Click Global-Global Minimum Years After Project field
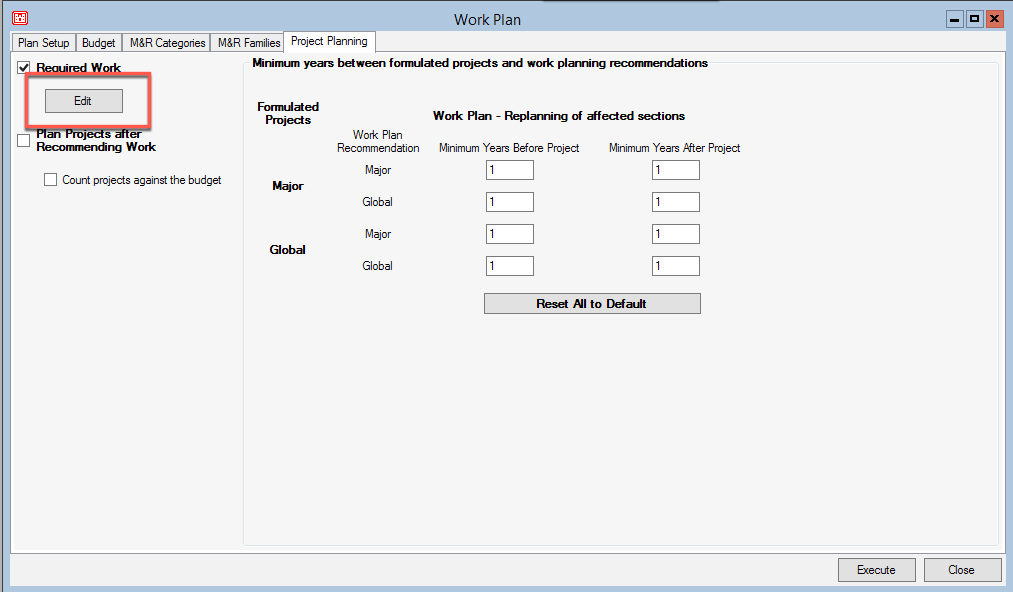Image resolution: width=1013 pixels, height=592 pixels. click(675, 266)
